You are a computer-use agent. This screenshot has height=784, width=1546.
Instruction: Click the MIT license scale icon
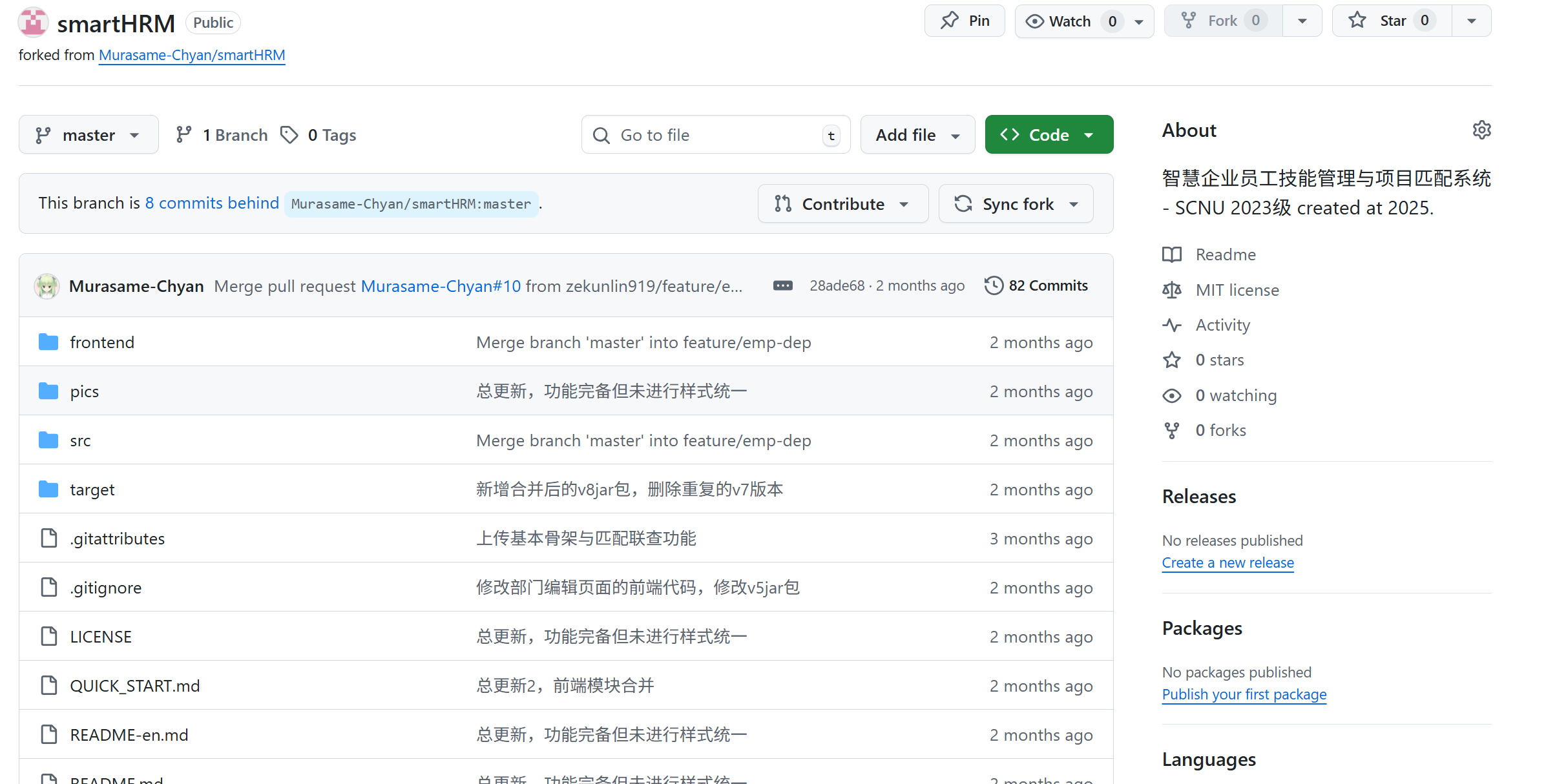click(1172, 290)
